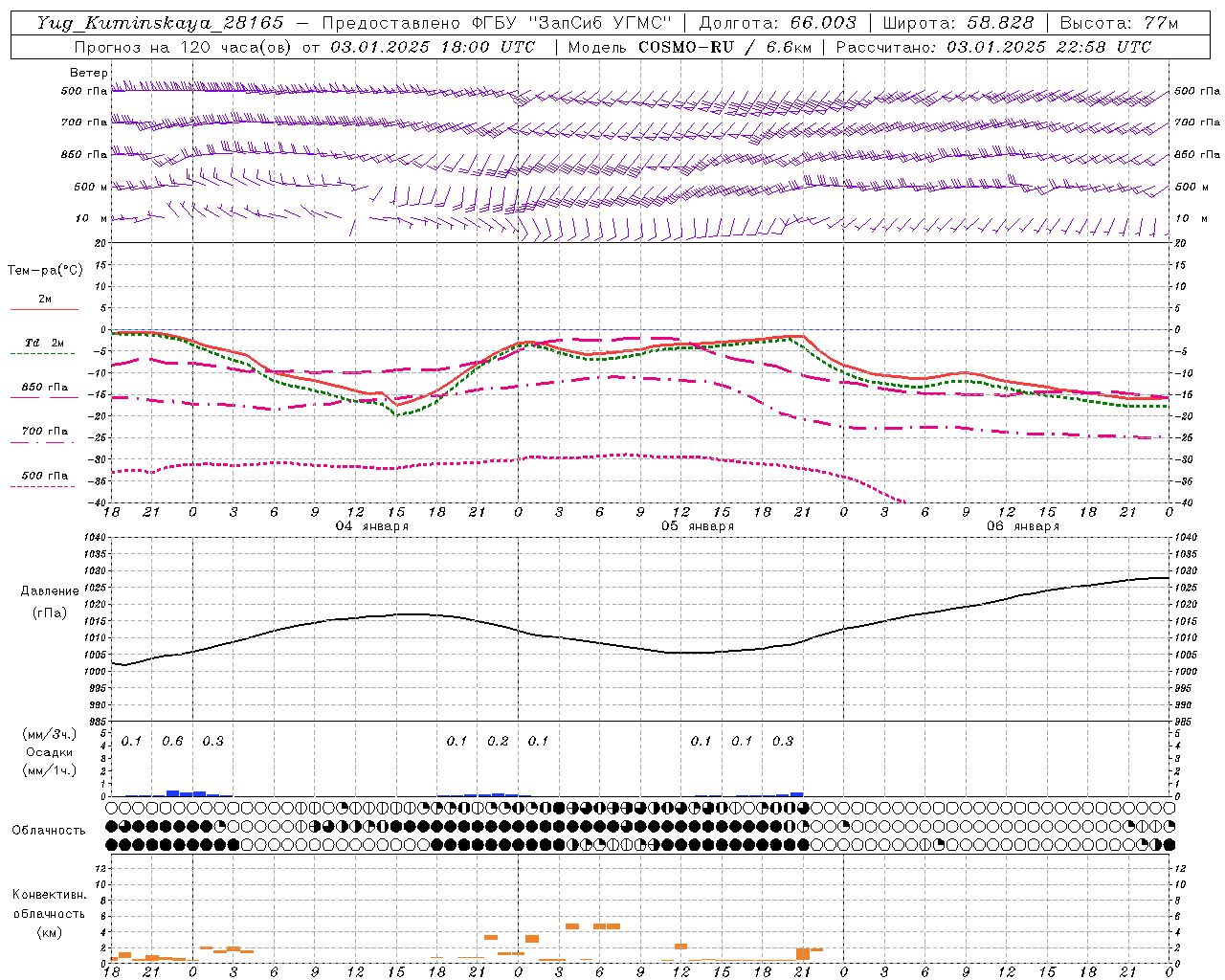Click the Td 2м dew point legend entry
This screenshot has height=980, width=1225.
(x=45, y=343)
